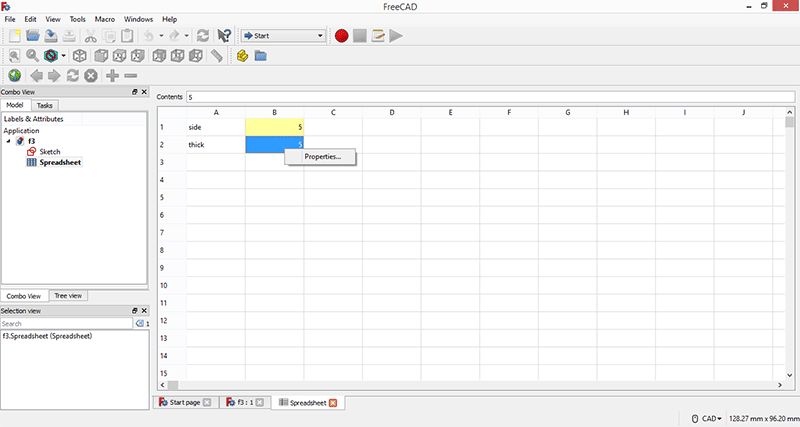Choose Properties... from context menu
The image size is (800, 427).
(x=322, y=157)
